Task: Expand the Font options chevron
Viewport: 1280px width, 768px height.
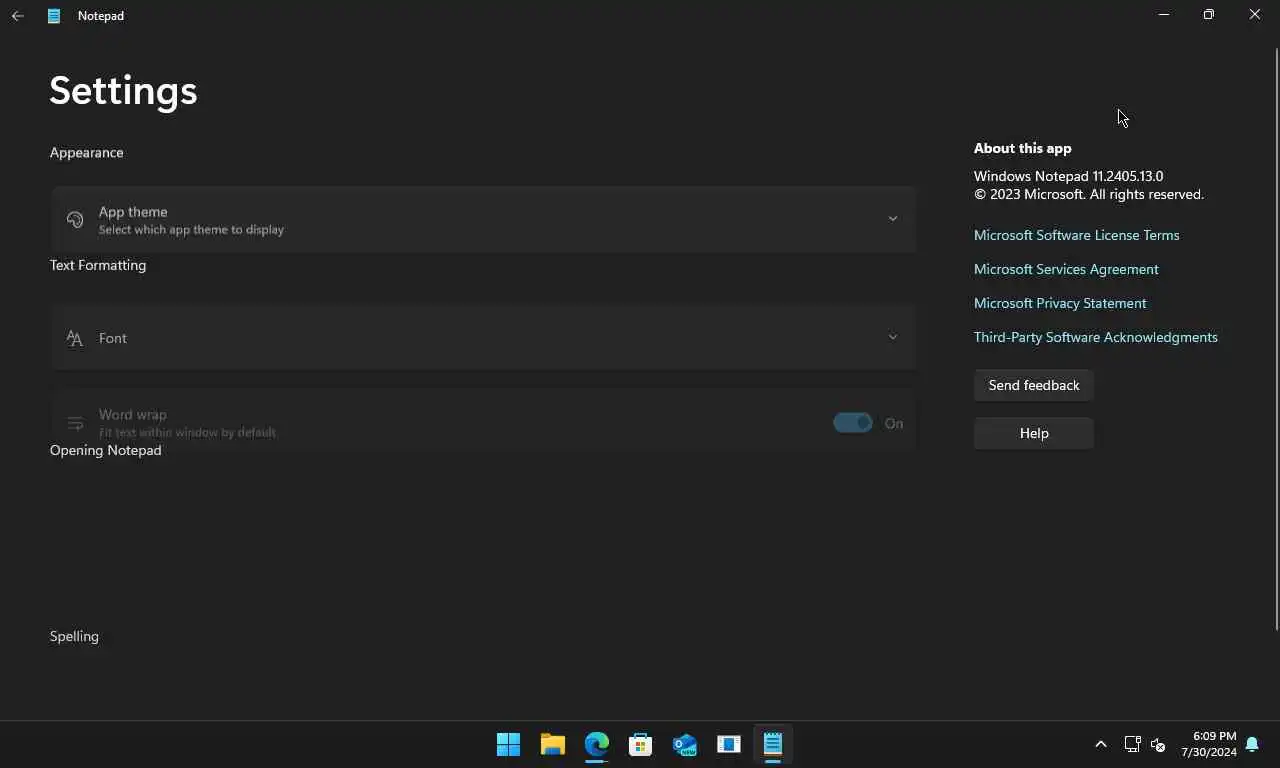Action: (x=893, y=337)
